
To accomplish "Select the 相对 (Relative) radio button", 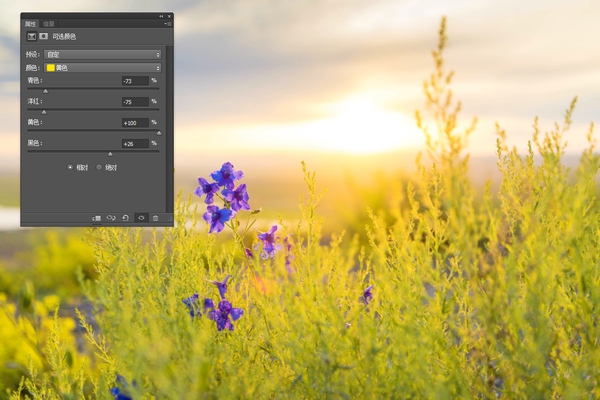I will pyautogui.click(x=70, y=167).
